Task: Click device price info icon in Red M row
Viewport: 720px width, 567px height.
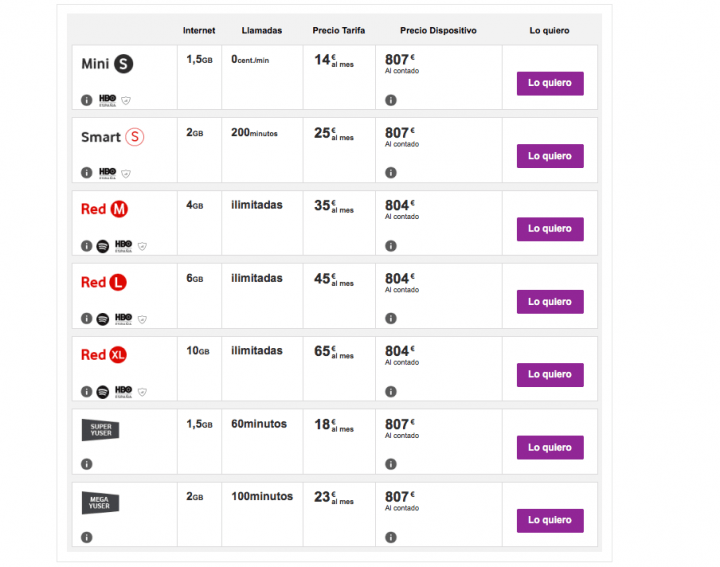Action: (x=390, y=246)
